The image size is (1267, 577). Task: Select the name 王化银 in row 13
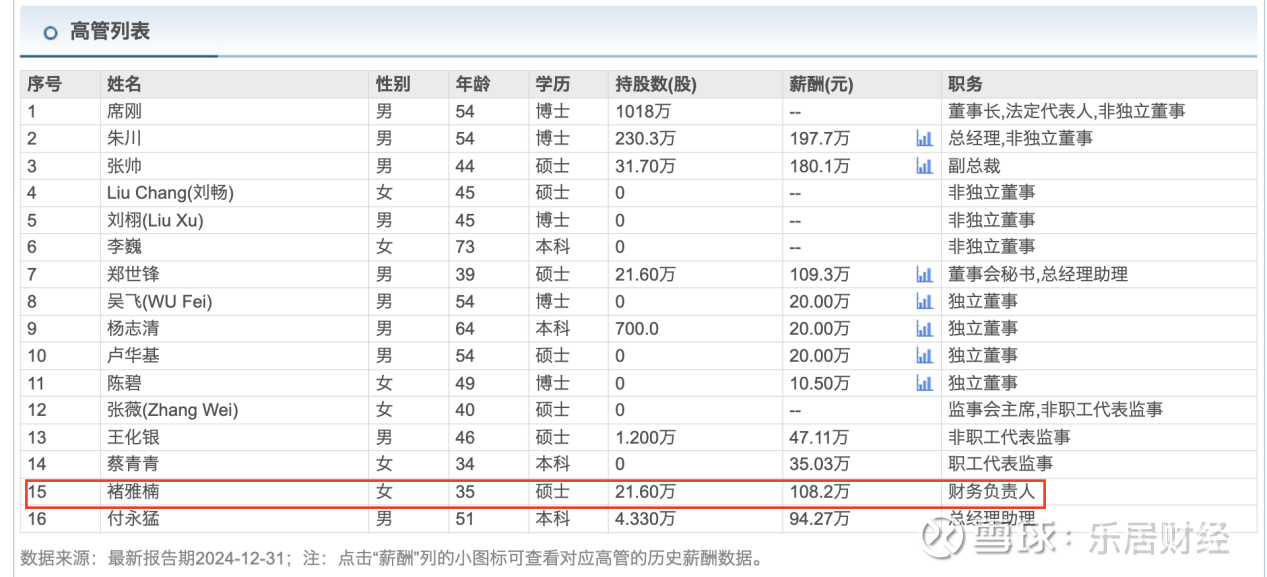pos(133,437)
